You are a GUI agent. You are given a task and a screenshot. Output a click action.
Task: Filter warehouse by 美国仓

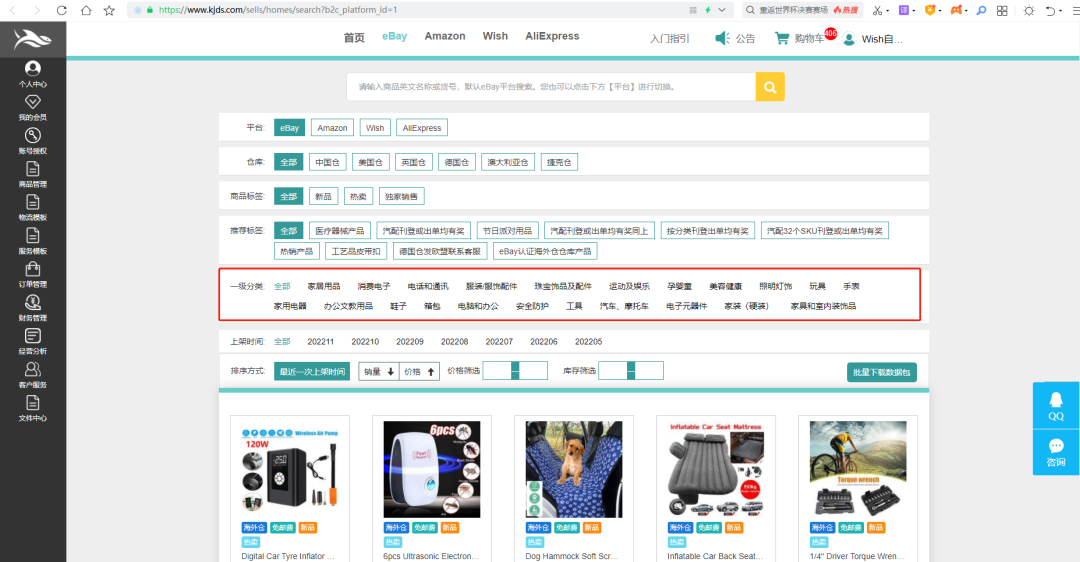(370, 163)
